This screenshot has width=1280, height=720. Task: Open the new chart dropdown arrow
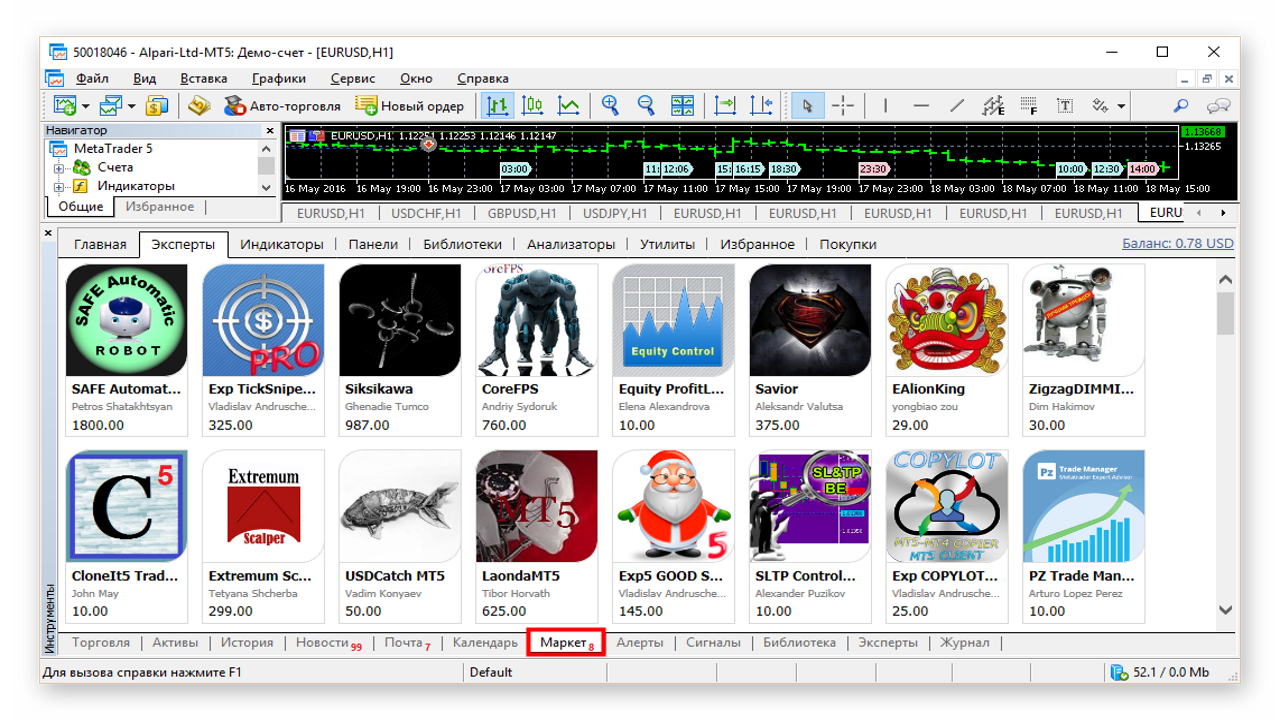86,106
